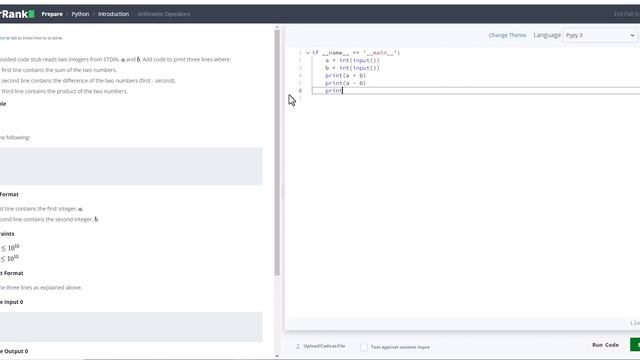
Task: Click Upload Code as File link
Action: pyautogui.click(x=324, y=346)
